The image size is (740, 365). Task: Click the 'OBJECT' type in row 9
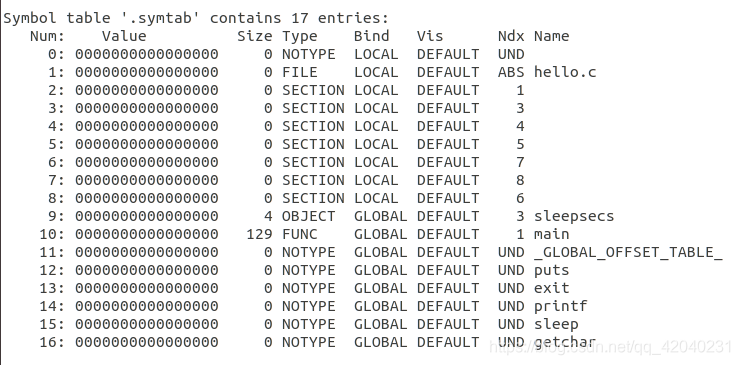point(309,216)
